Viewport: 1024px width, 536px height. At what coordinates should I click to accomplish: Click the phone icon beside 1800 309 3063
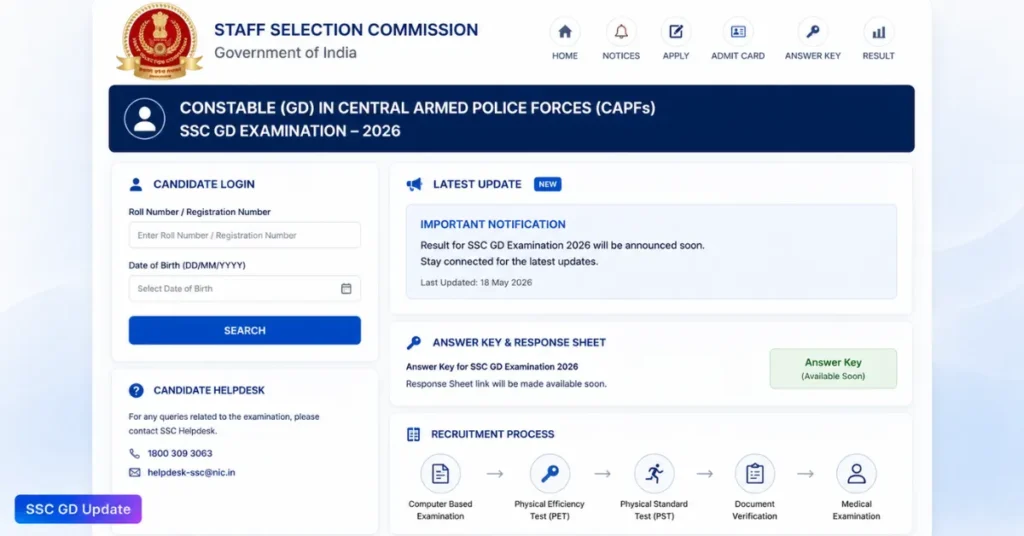point(135,453)
